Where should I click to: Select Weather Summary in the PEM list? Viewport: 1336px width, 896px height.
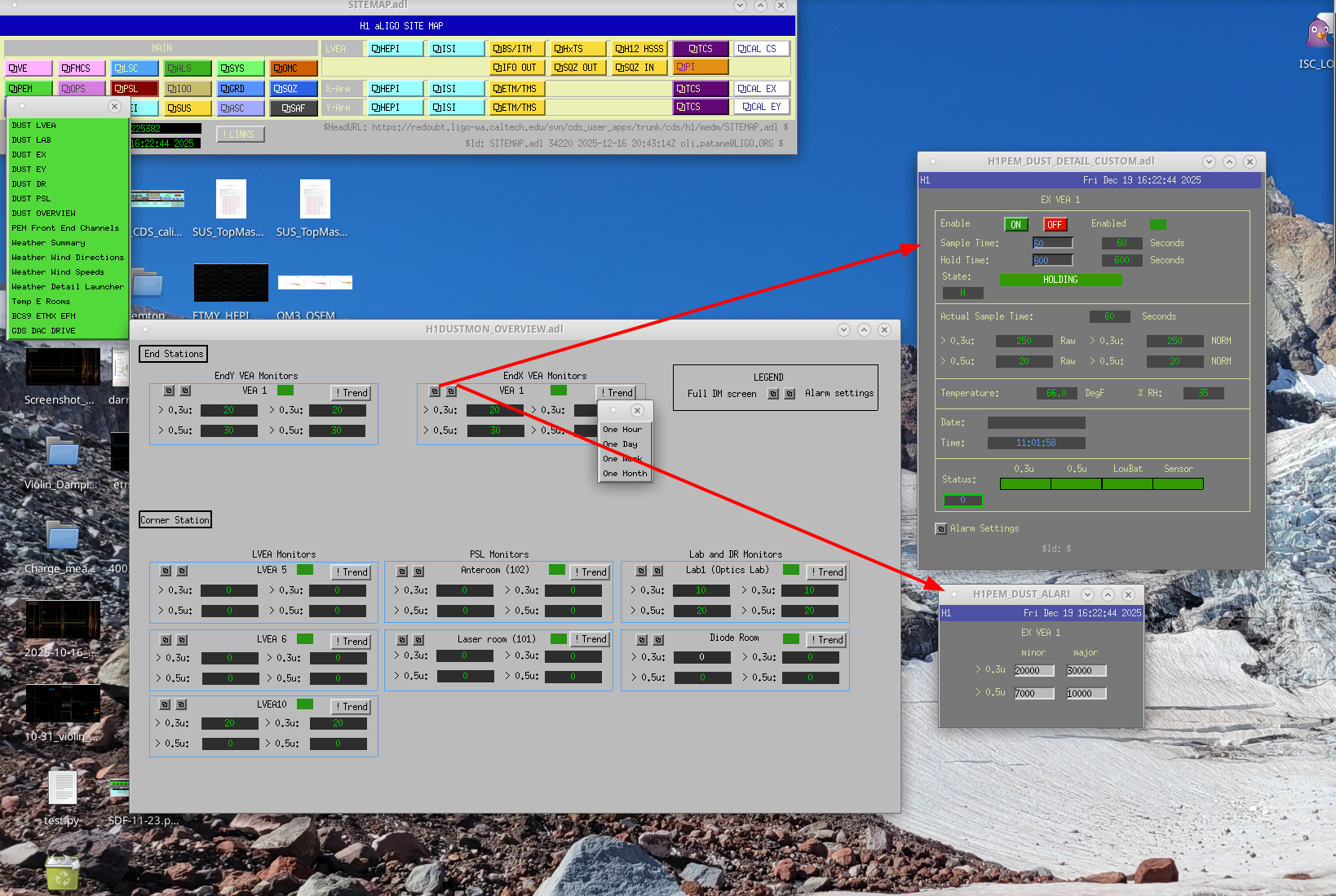point(48,243)
